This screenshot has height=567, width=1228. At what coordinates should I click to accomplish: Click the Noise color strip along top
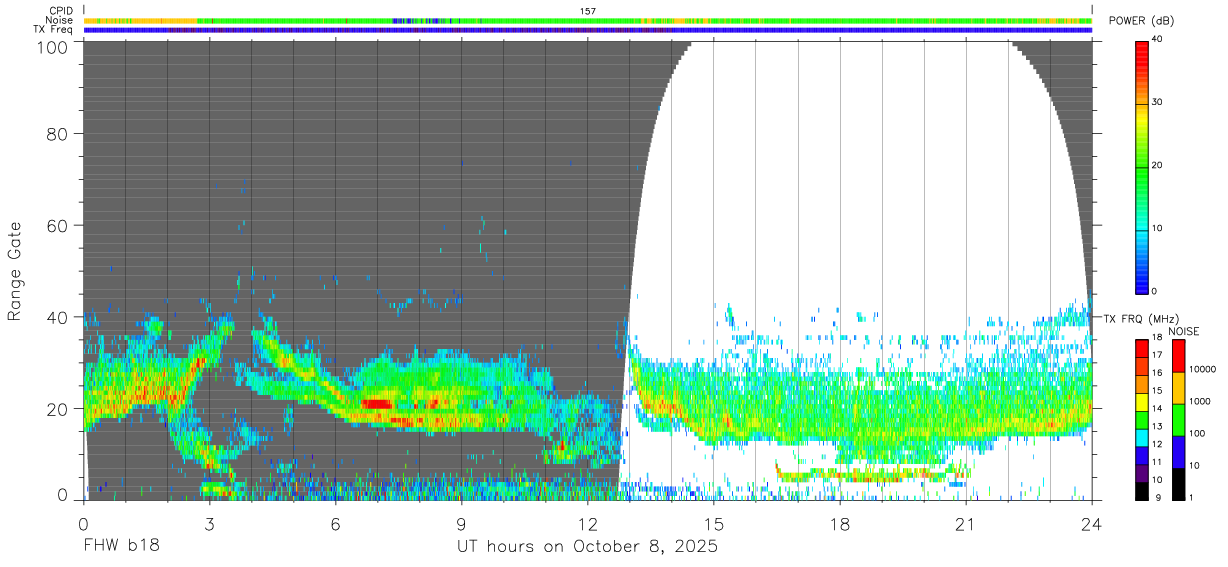(x=588, y=20)
